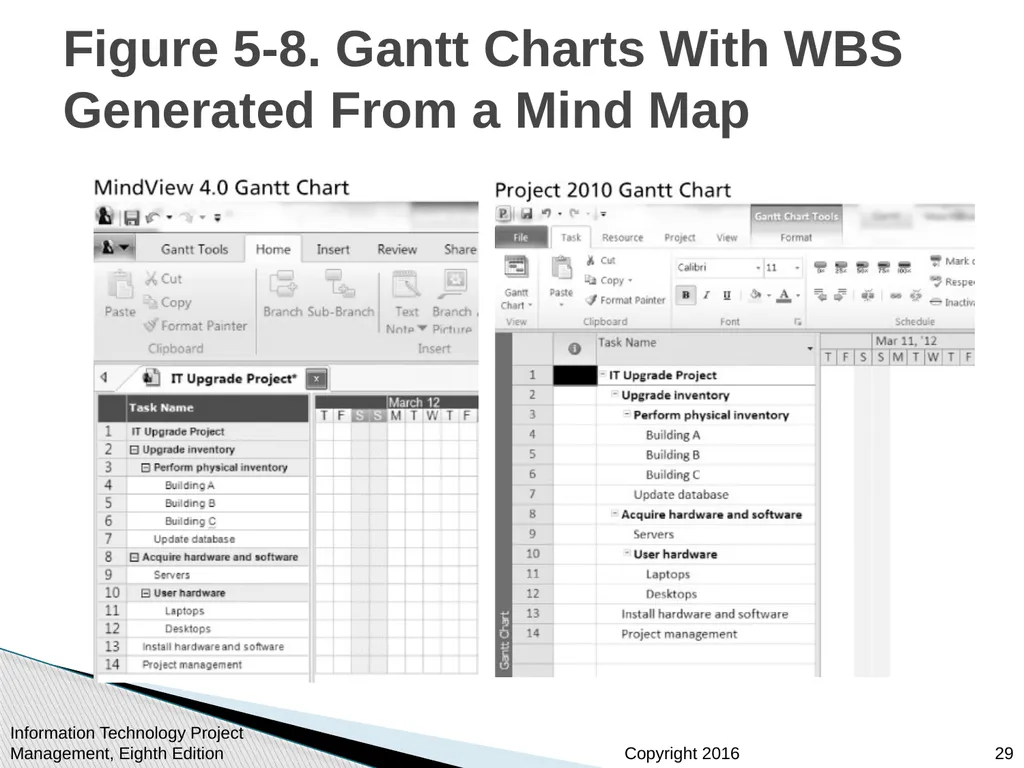Viewport: 1024px width, 768px height.
Task: Open MindView application menu button
Action: (115, 248)
